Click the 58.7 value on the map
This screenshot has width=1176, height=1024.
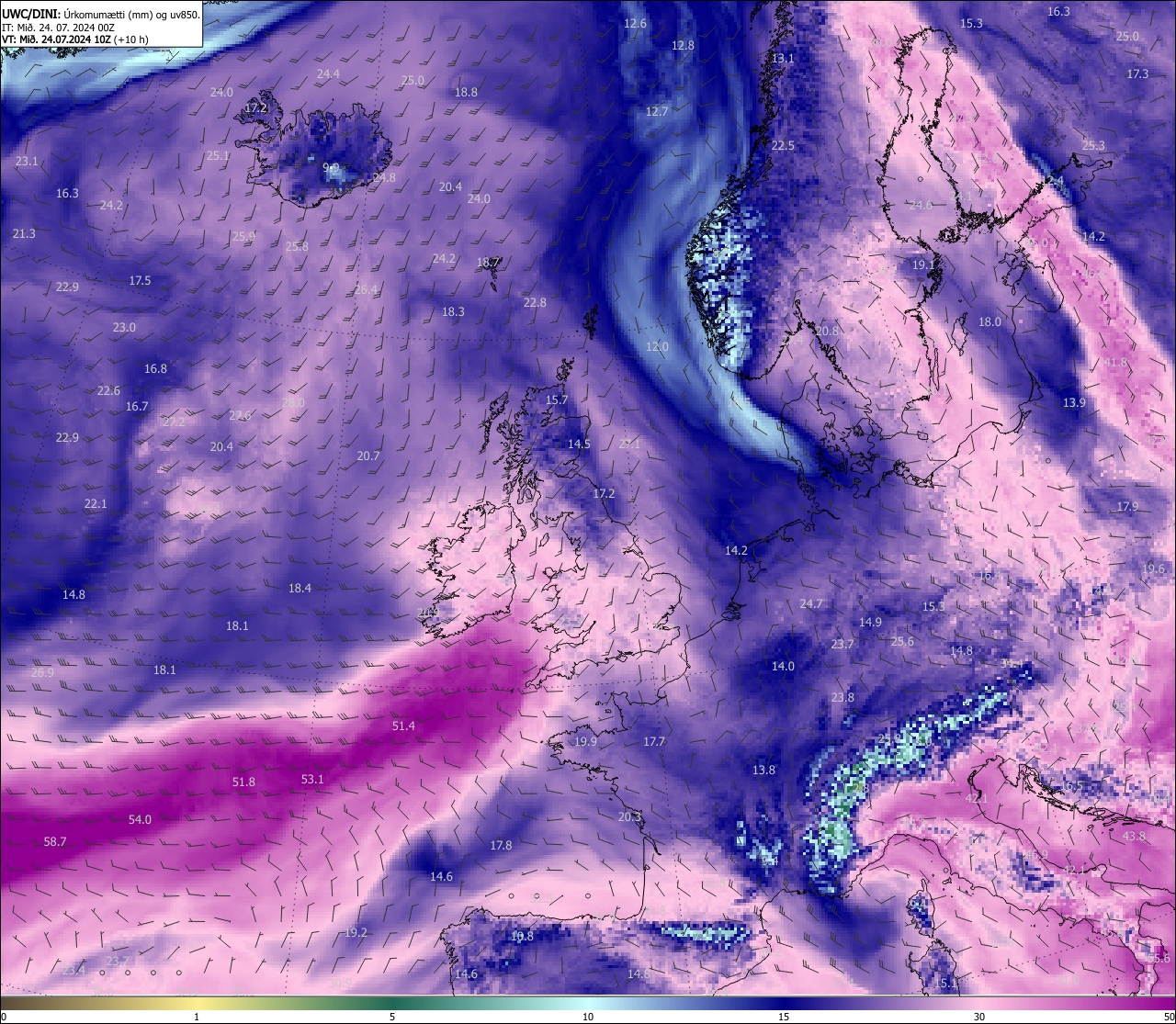pyautogui.click(x=55, y=841)
